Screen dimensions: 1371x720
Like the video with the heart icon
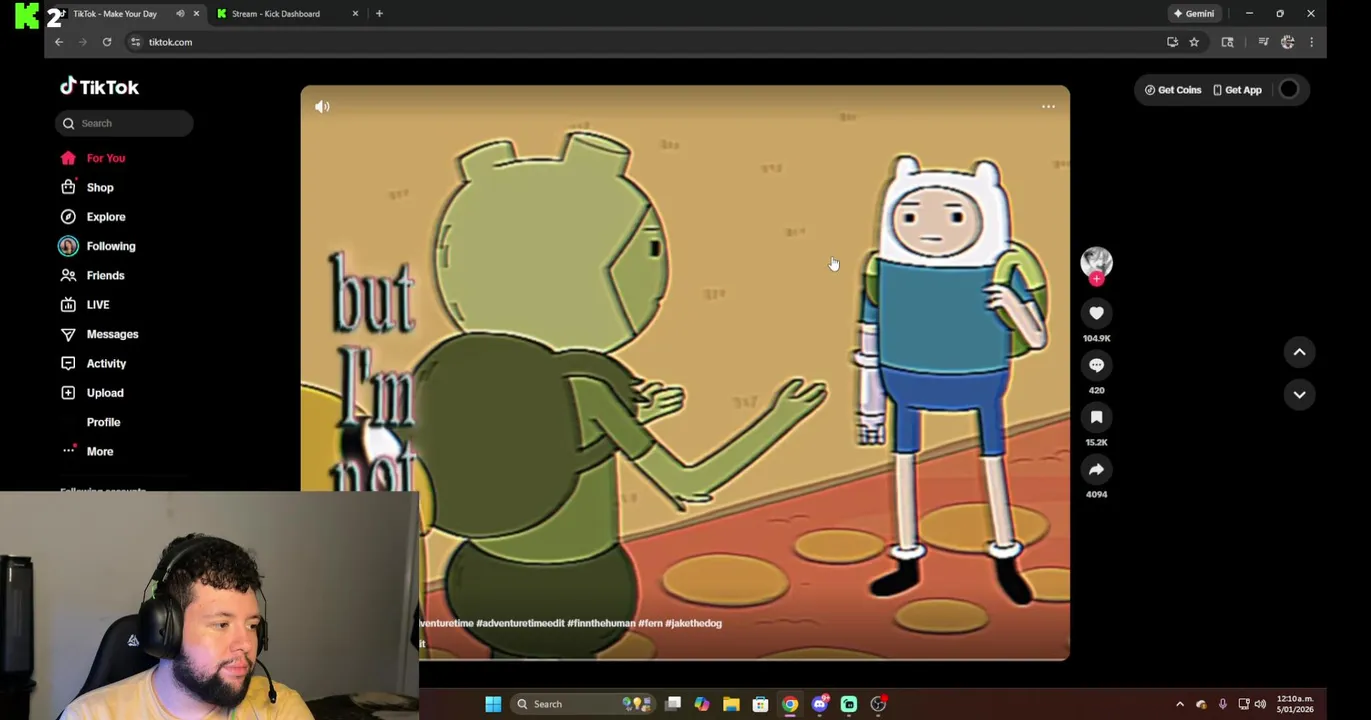(x=1096, y=313)
